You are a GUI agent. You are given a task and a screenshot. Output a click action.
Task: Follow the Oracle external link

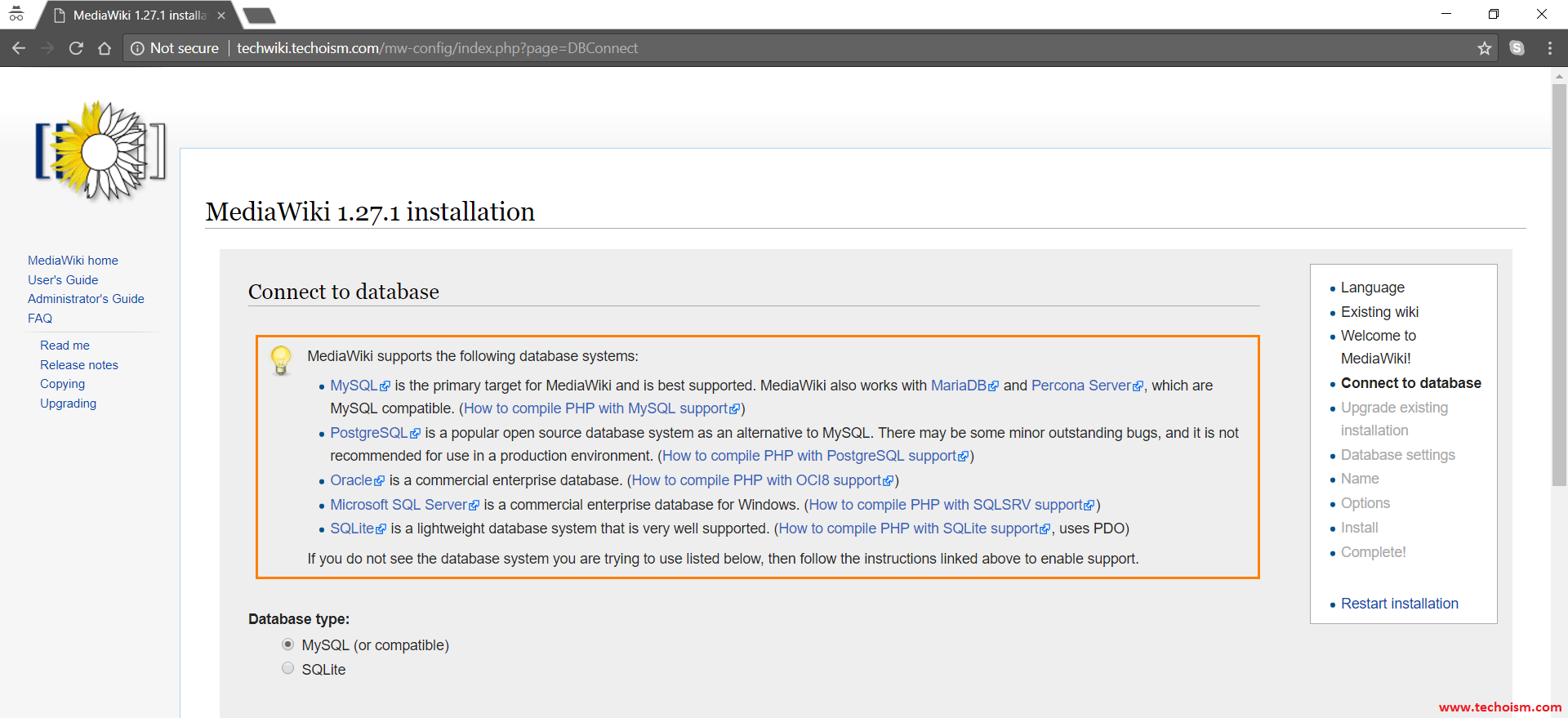[x=357, y=479]
